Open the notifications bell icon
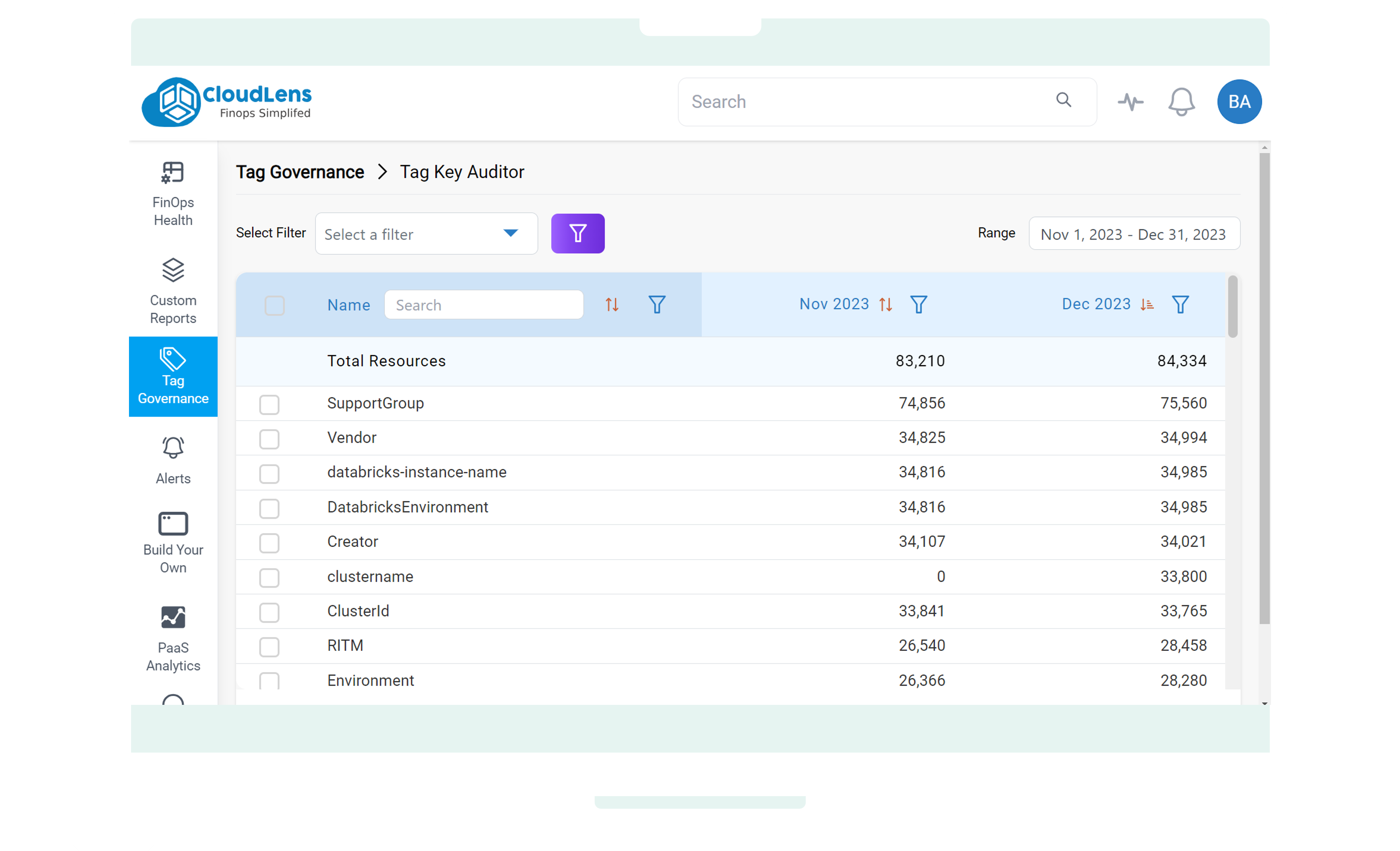 (x=1181, y=102)
